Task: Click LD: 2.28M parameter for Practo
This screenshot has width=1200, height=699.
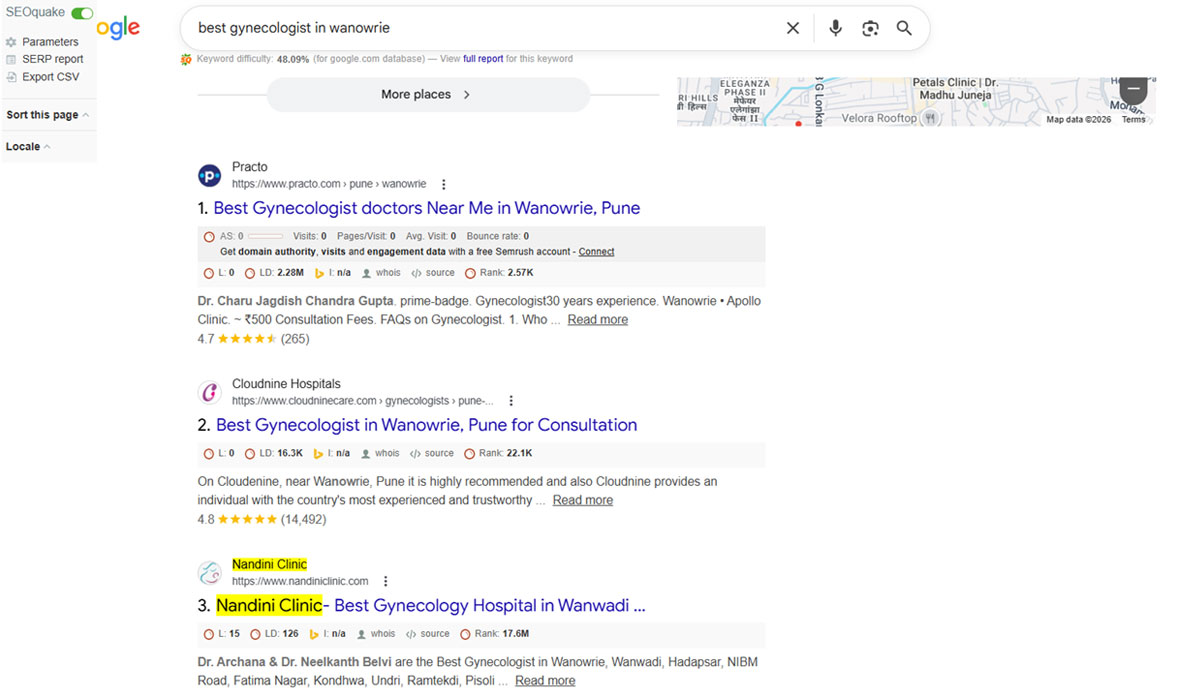Action: click(275, 273)
